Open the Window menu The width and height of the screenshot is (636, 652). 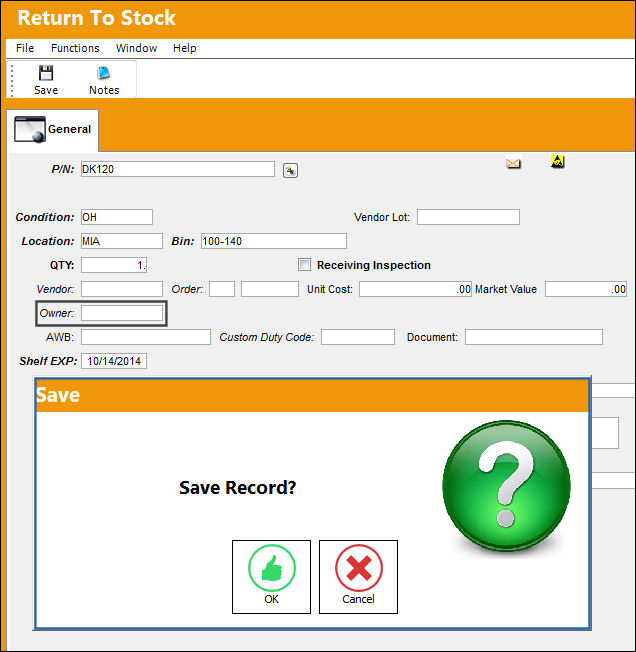(136, 48)
